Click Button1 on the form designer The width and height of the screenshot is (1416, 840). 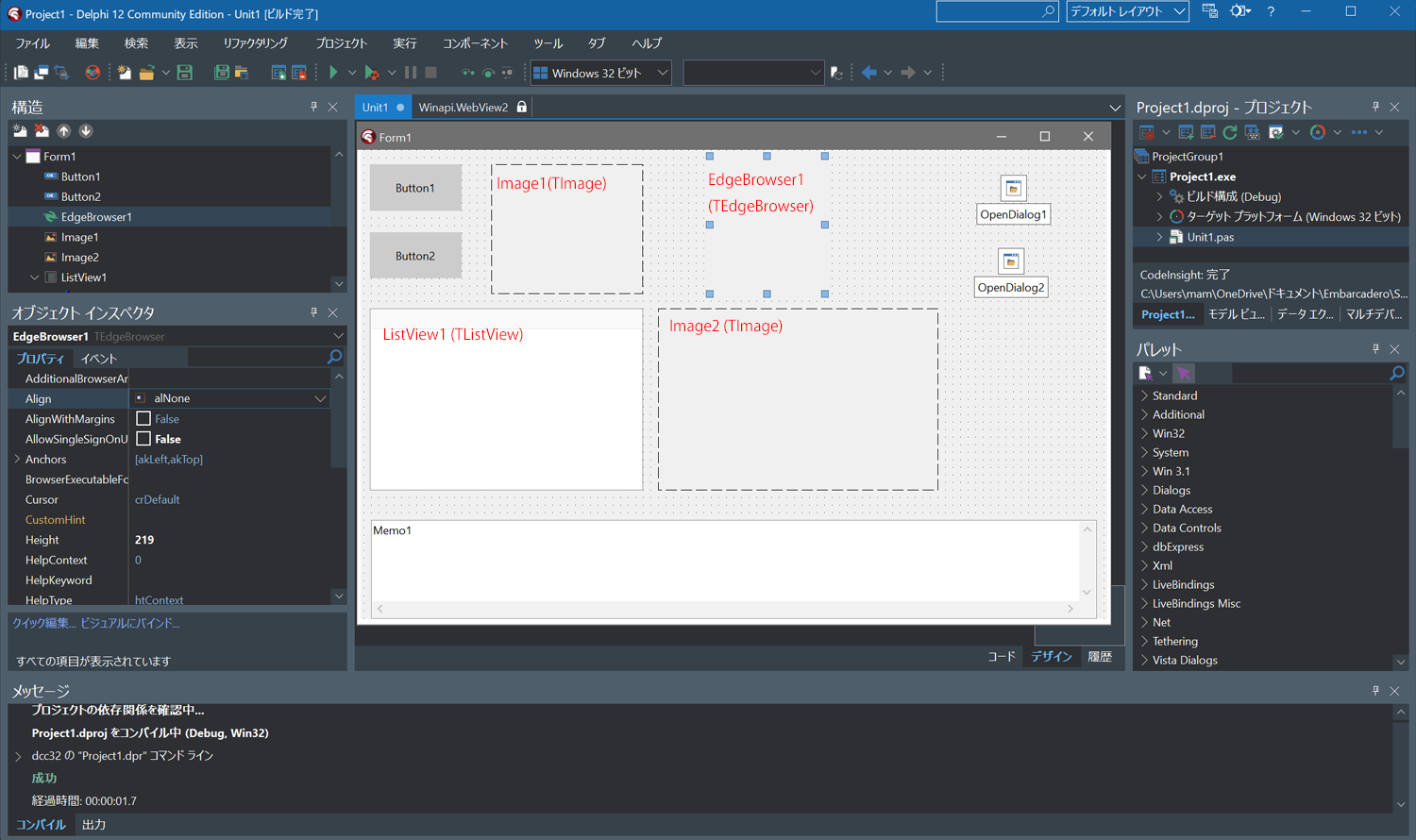pos(415,188)
